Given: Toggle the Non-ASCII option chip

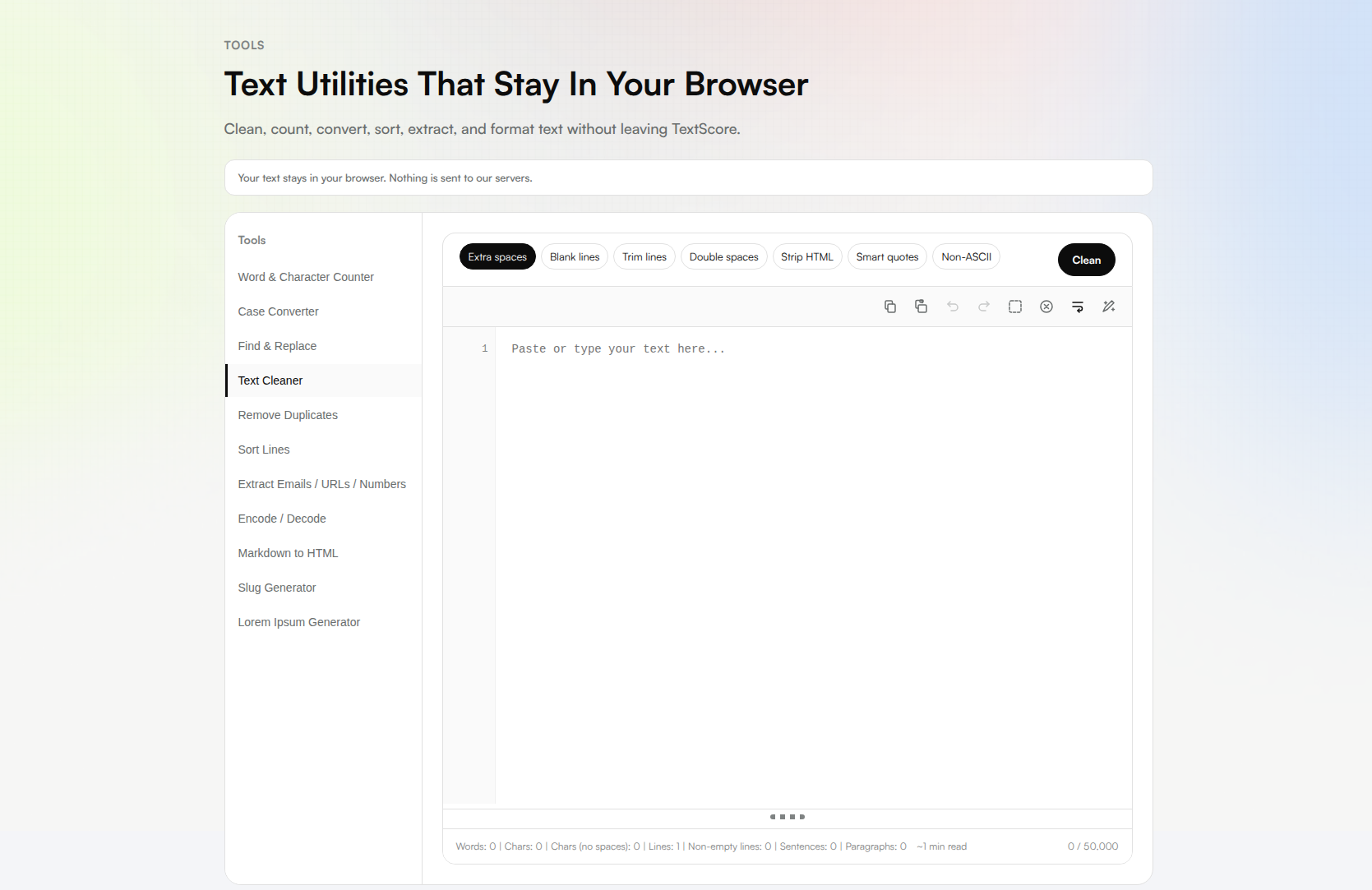Looking at the screenshot, I should click(966, 257).
